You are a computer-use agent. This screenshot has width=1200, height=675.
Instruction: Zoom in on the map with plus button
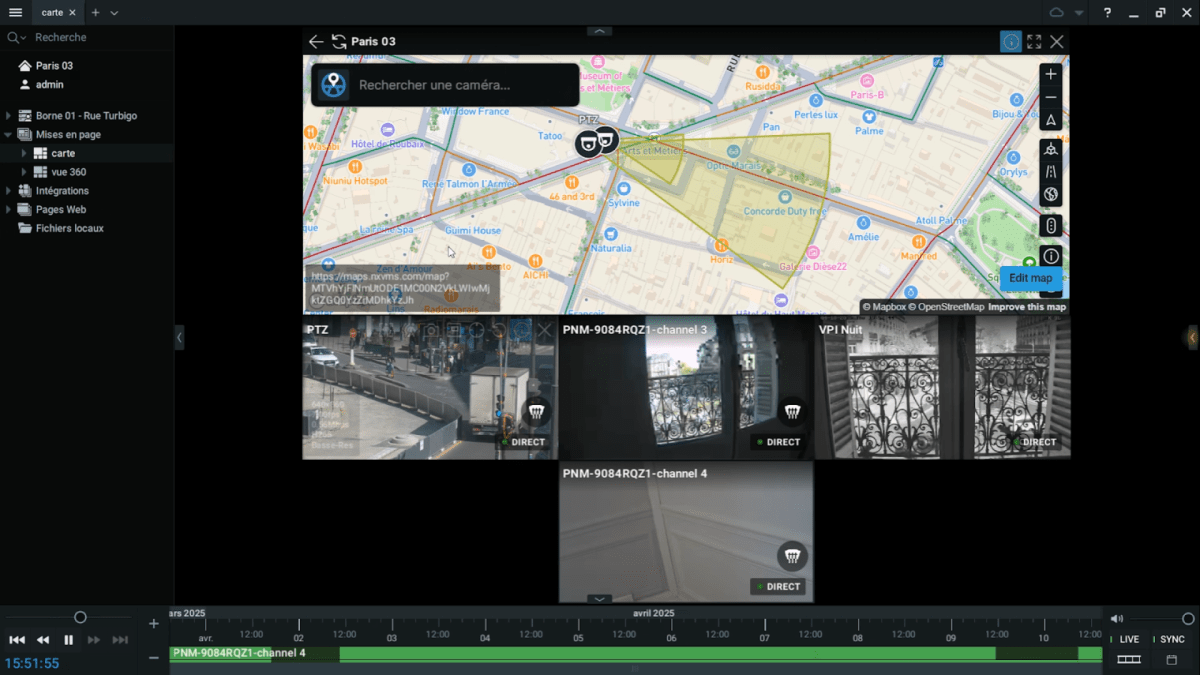(x=1050, y=74)
